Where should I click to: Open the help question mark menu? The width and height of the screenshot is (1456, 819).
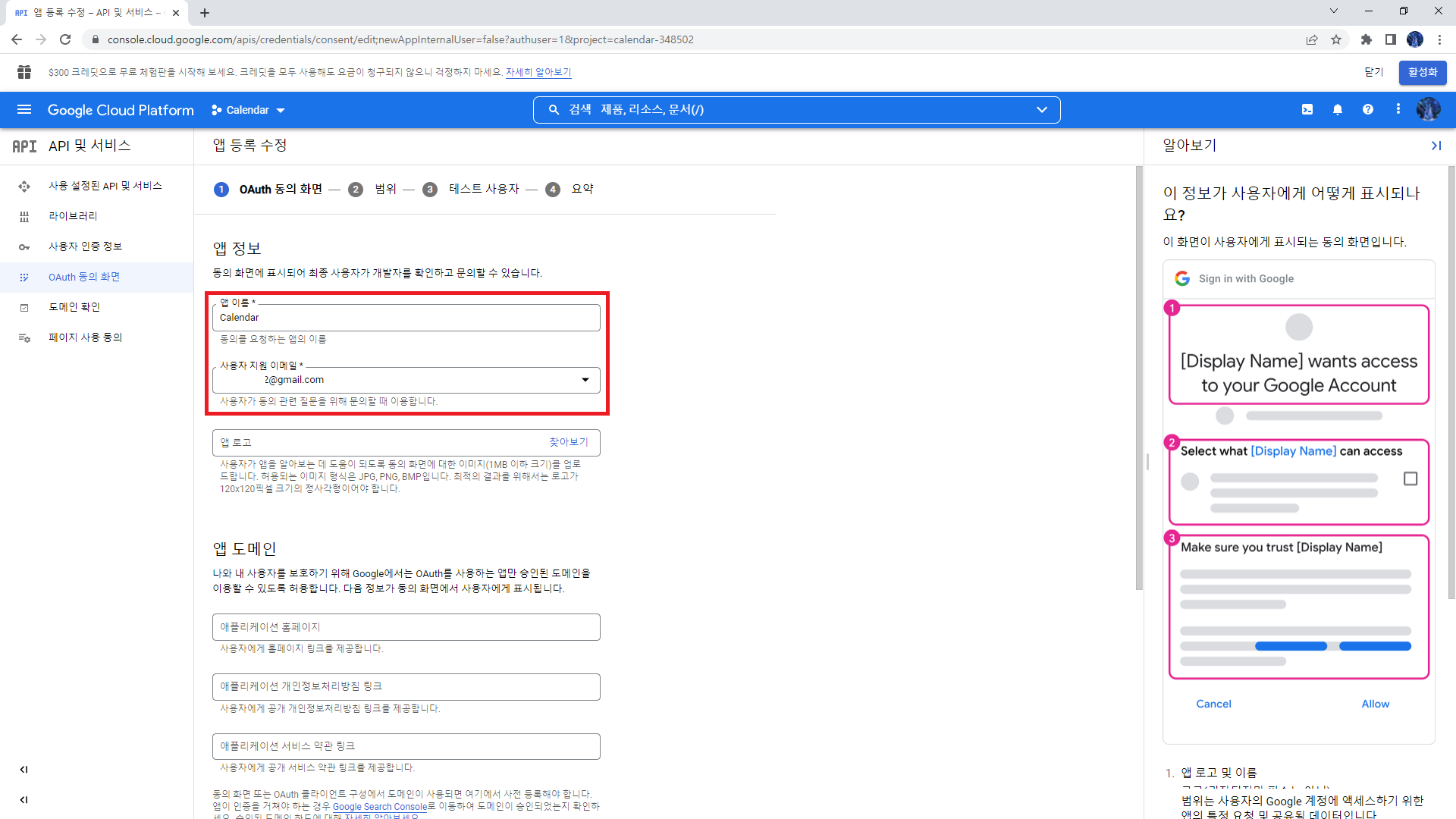pos(1368,110)
